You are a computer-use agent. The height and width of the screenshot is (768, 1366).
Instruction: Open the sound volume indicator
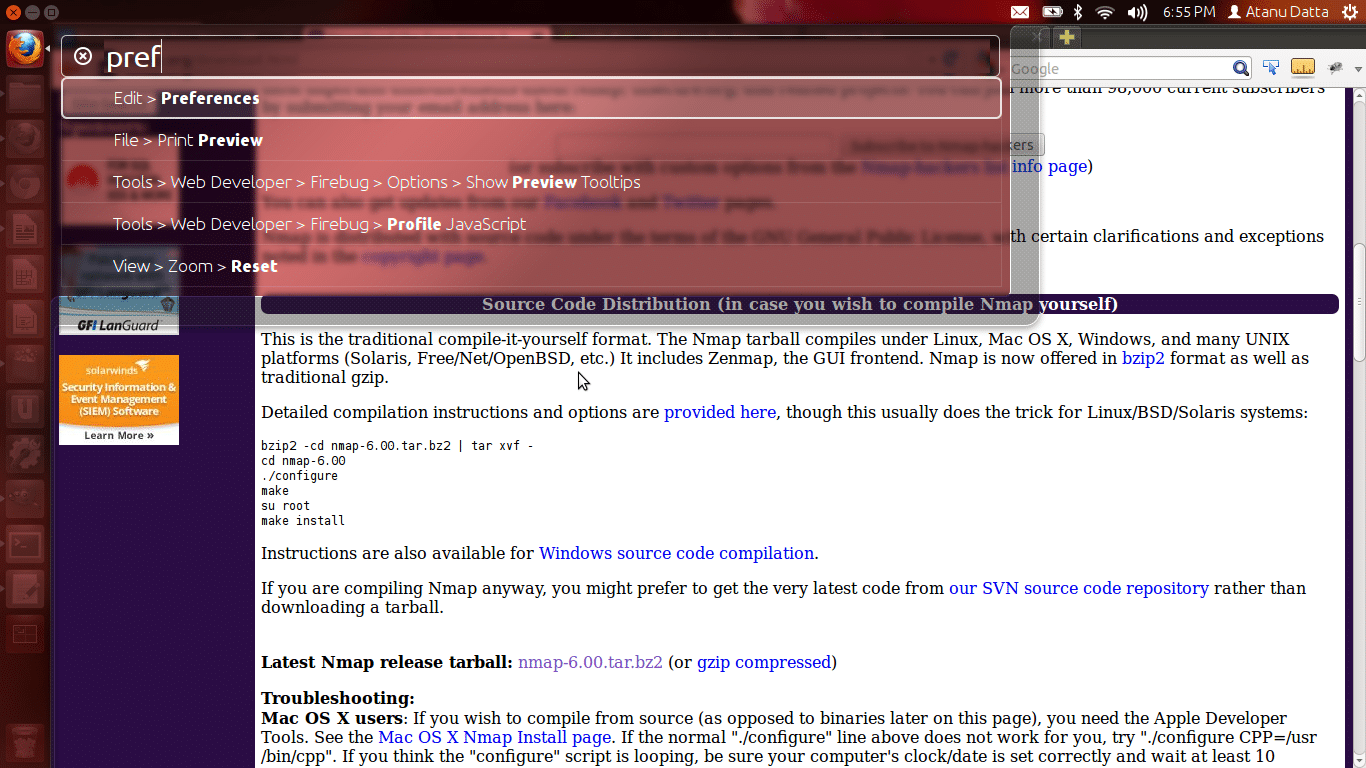pyautogui.click(x=1137, y=12)
